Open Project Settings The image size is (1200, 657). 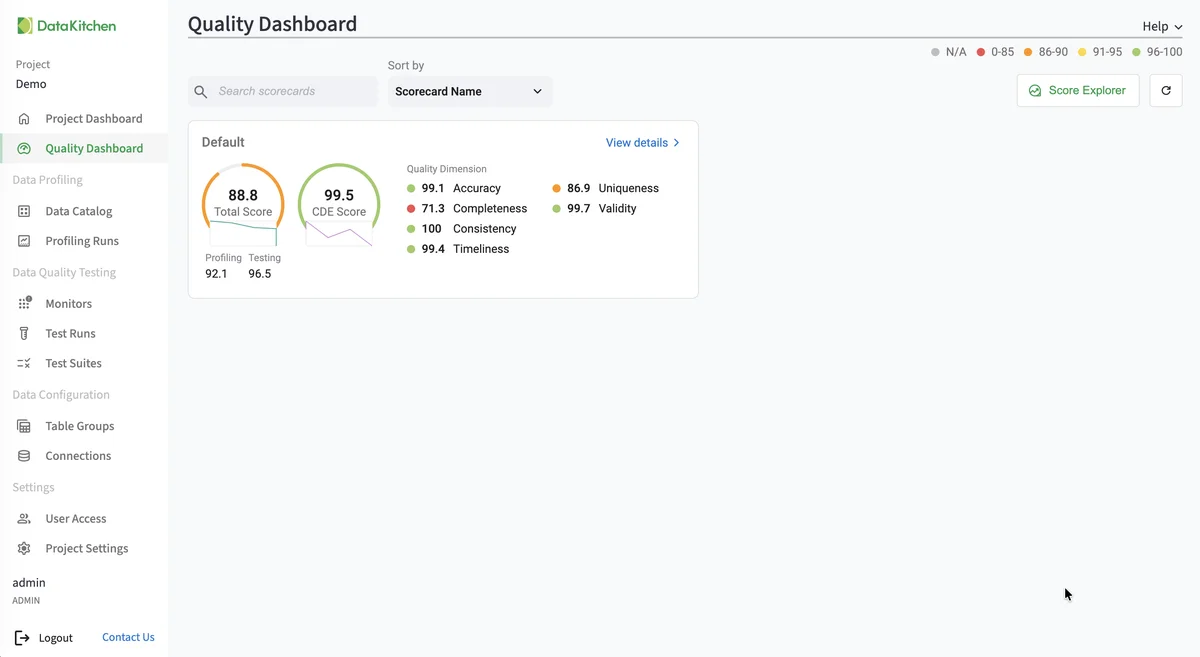[x=86, y=548]
